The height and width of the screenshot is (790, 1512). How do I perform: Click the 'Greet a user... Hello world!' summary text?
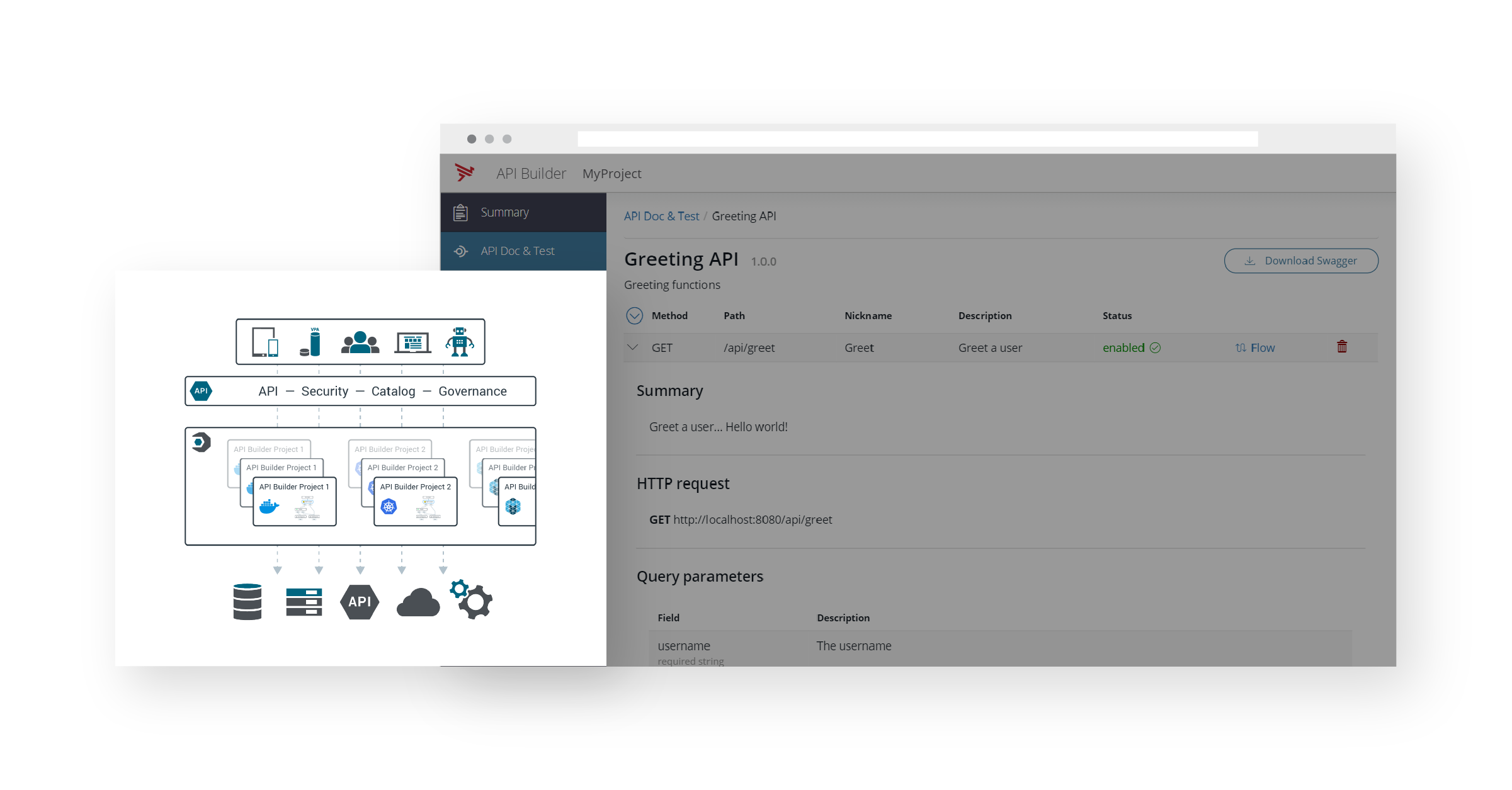click(719, 427)
